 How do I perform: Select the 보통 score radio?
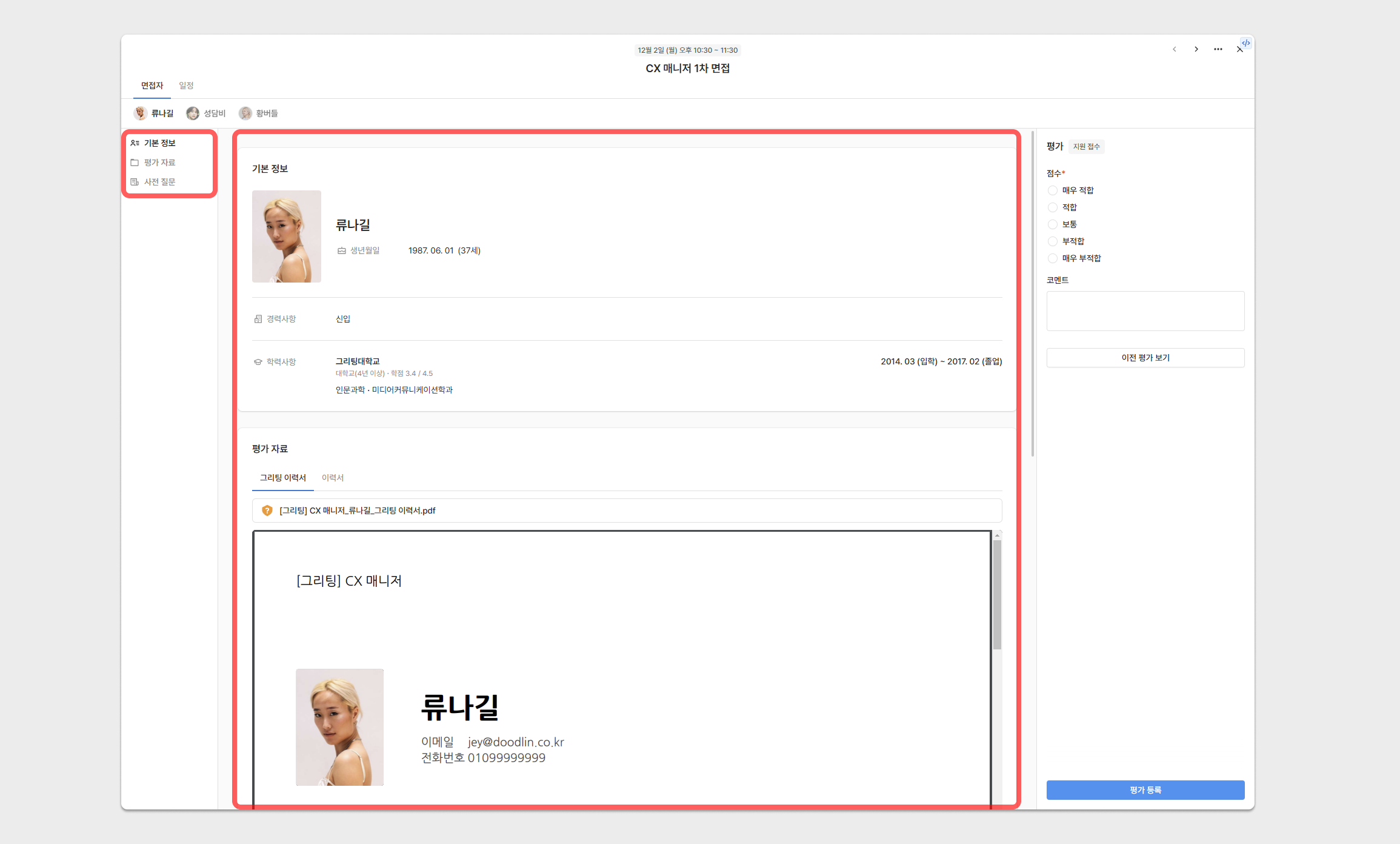[x=1053, y=224]
